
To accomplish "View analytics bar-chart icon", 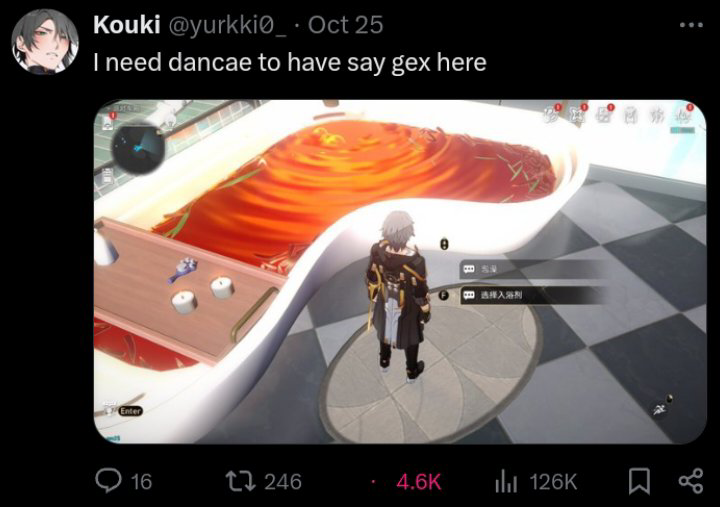I will point(506,481).
